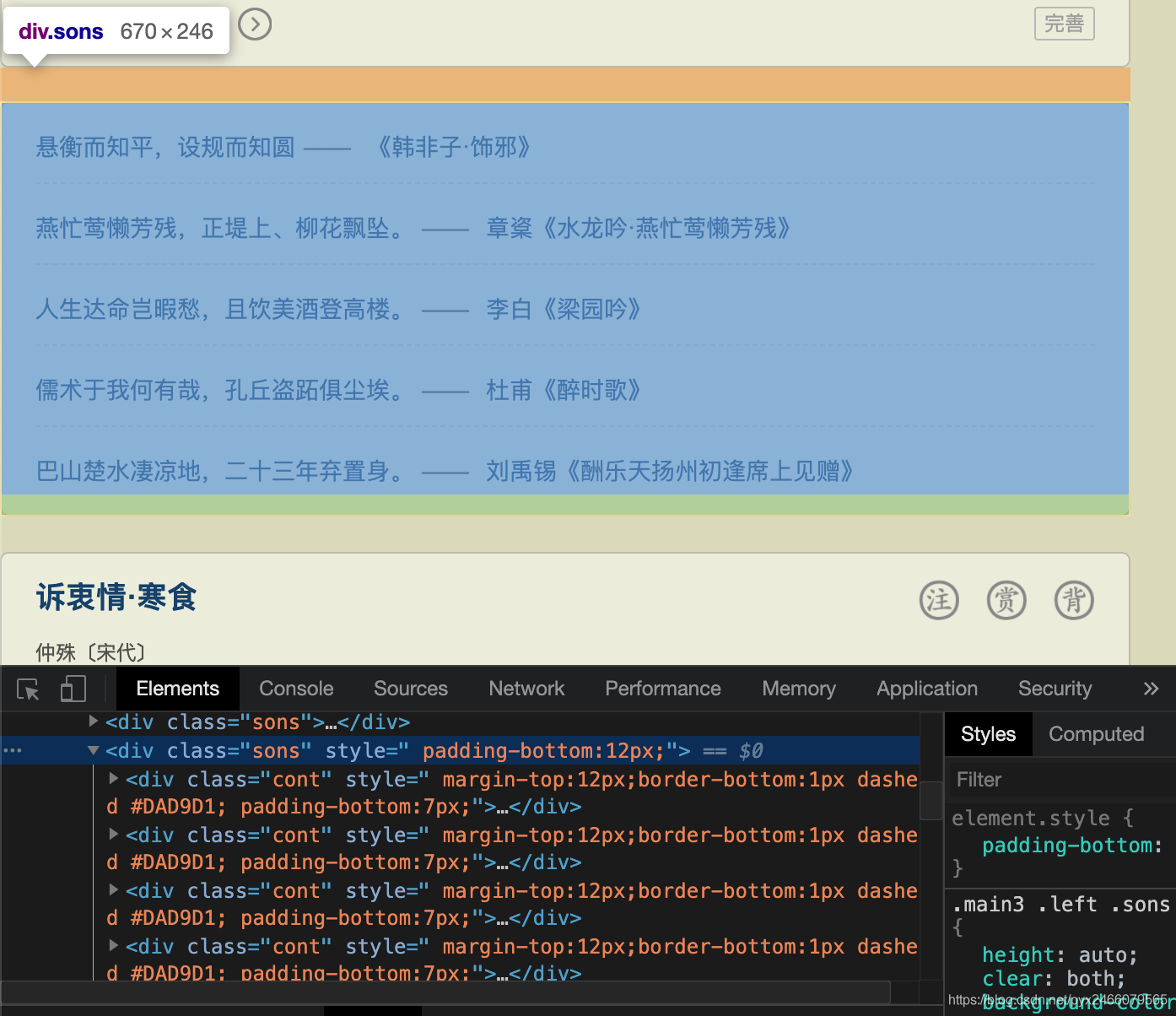This screenshot has height=1016, width=1176.
Task: Click the 注 annotation circle icon
Action: (939, 600)
